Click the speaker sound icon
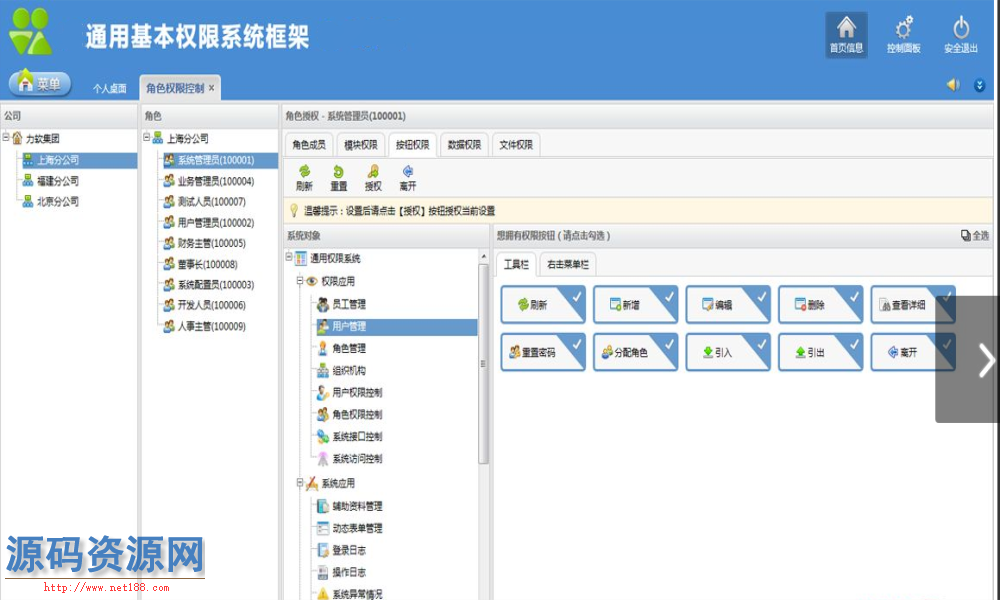 point(953,85)
